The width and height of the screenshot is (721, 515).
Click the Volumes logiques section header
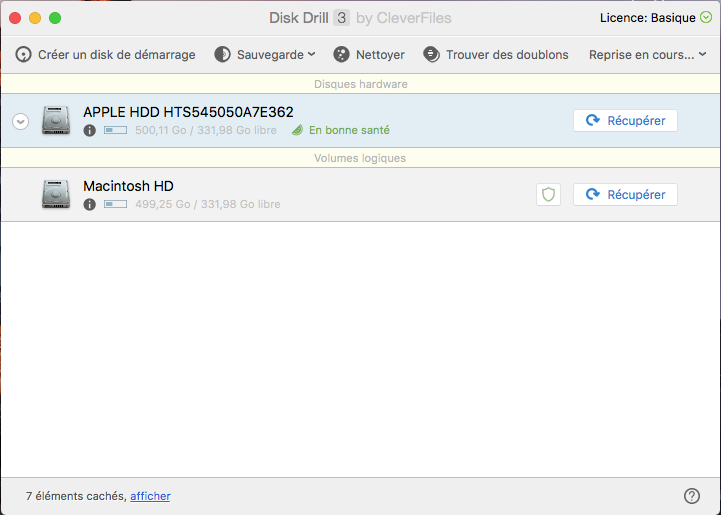360,158
